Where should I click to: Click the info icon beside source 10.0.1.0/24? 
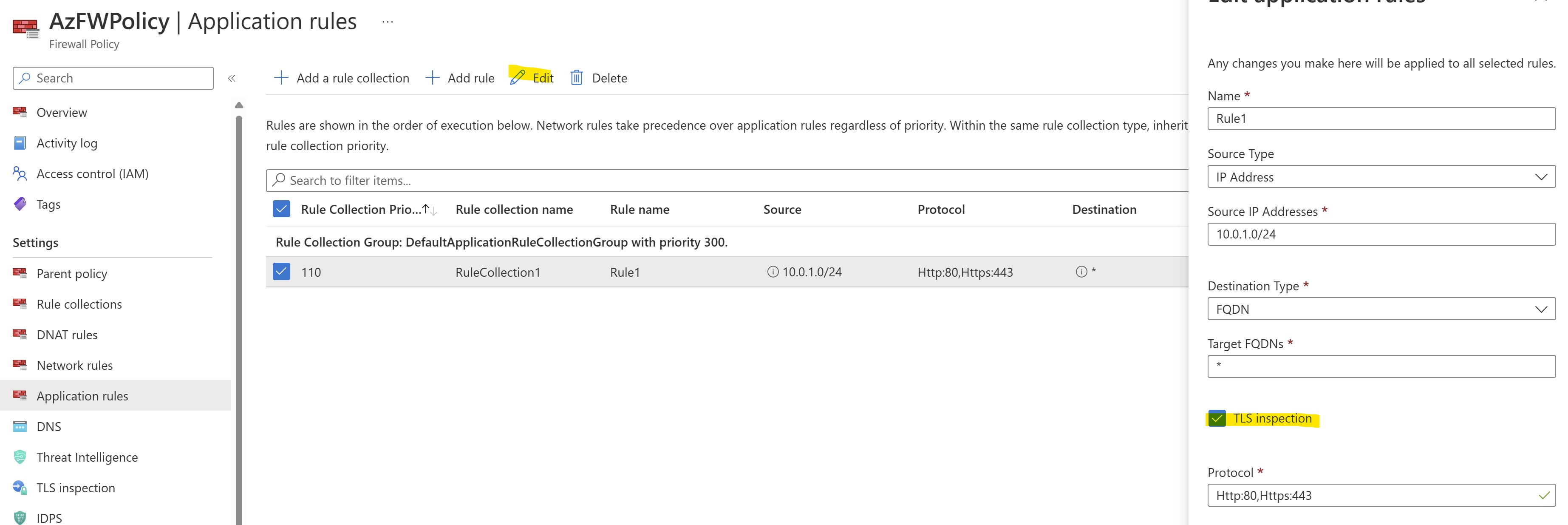[x=773, y=272]
